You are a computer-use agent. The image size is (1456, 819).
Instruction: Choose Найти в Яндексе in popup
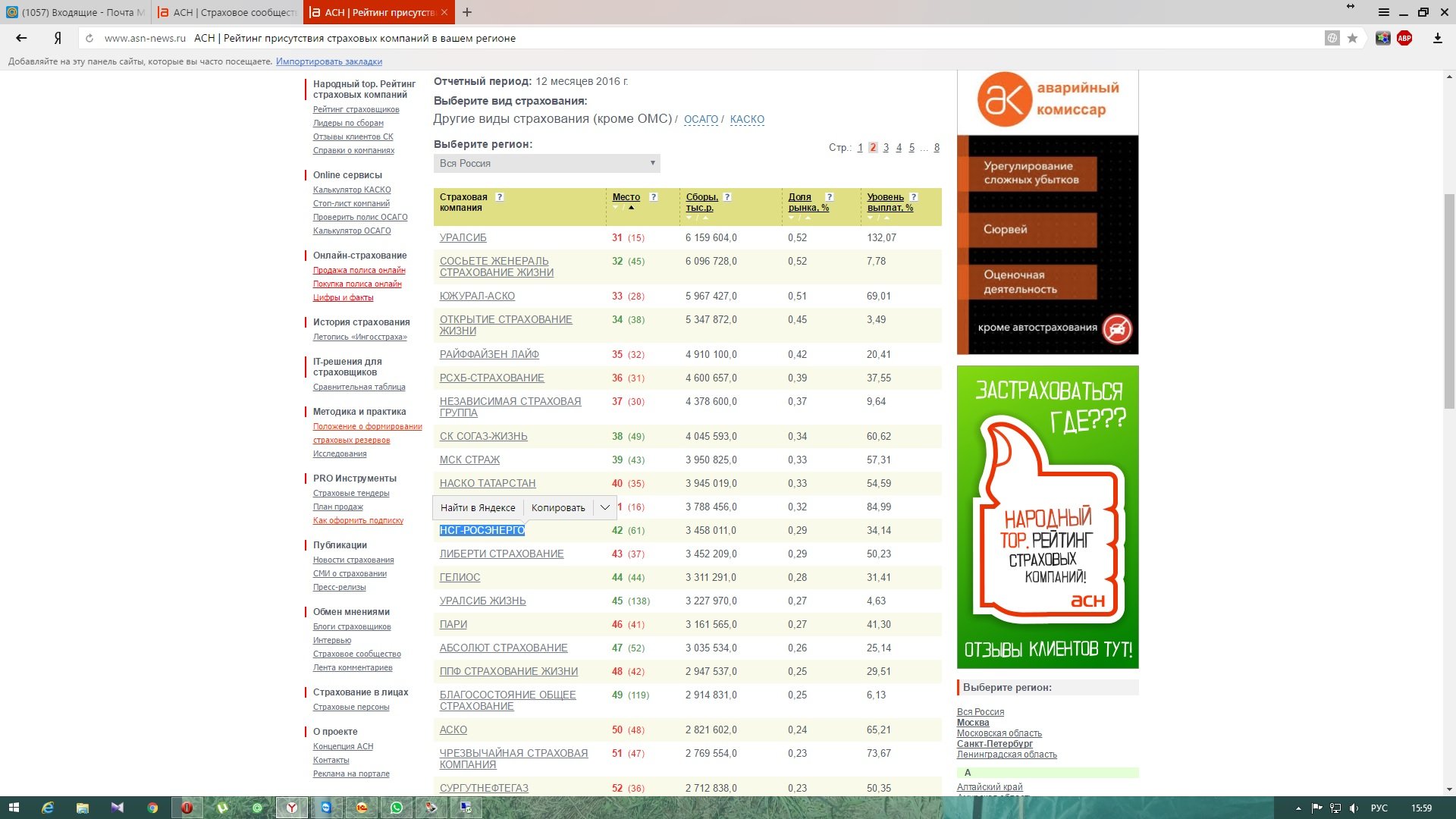(x=478, y=508)
